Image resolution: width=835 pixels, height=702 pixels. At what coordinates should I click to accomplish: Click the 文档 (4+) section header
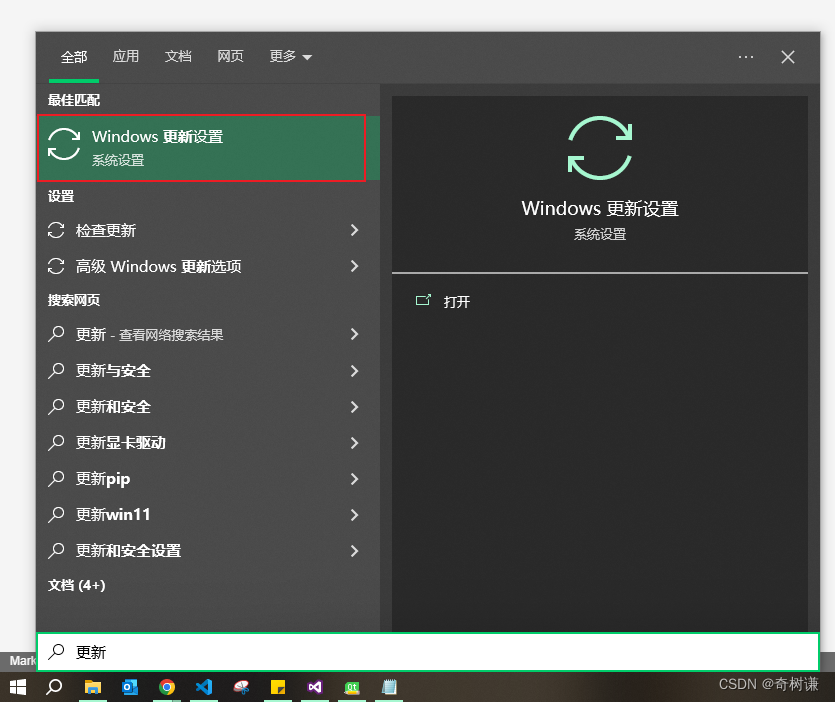tap(77, 585)
